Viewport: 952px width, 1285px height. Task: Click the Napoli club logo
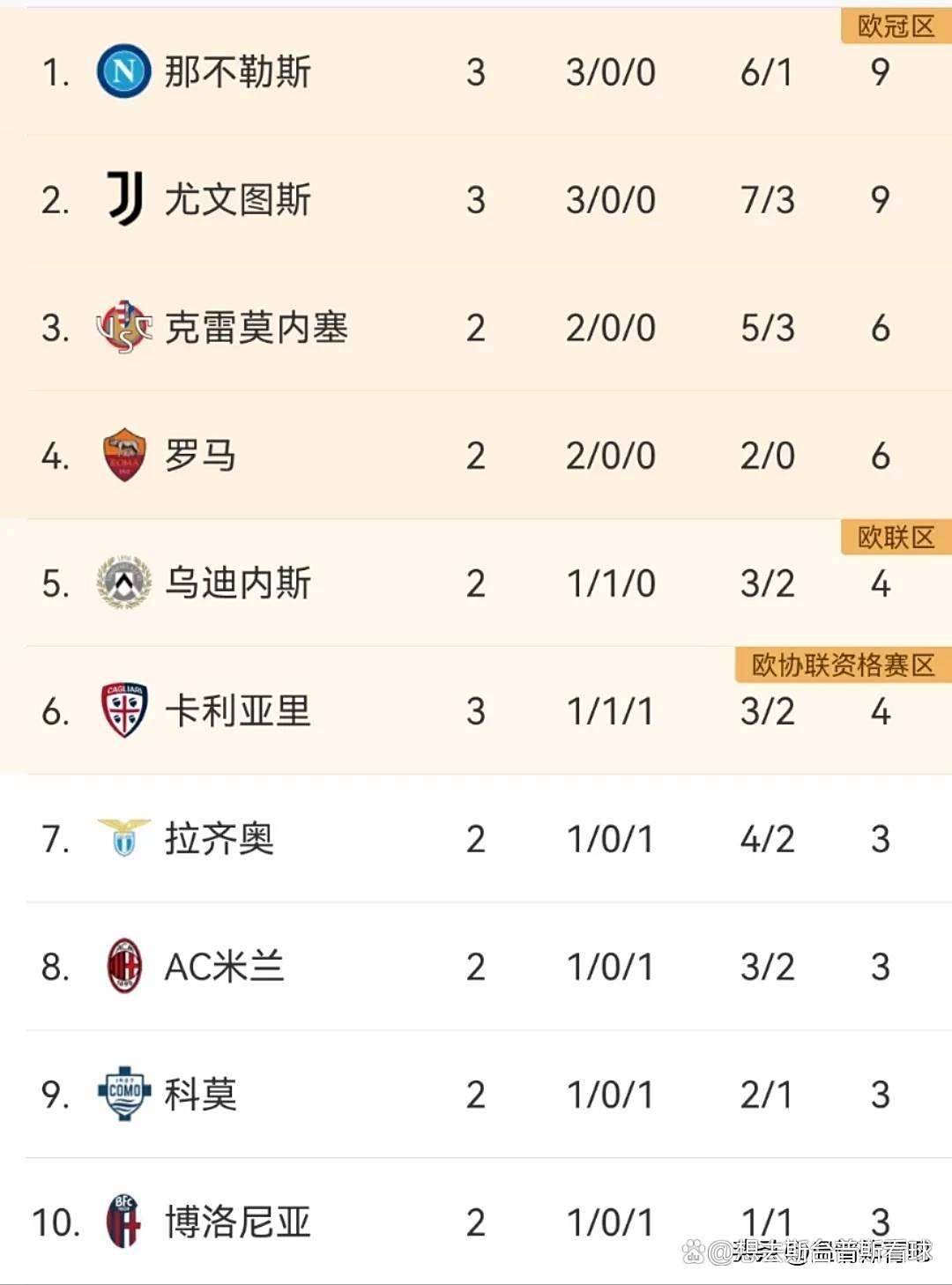coord(123,71)
